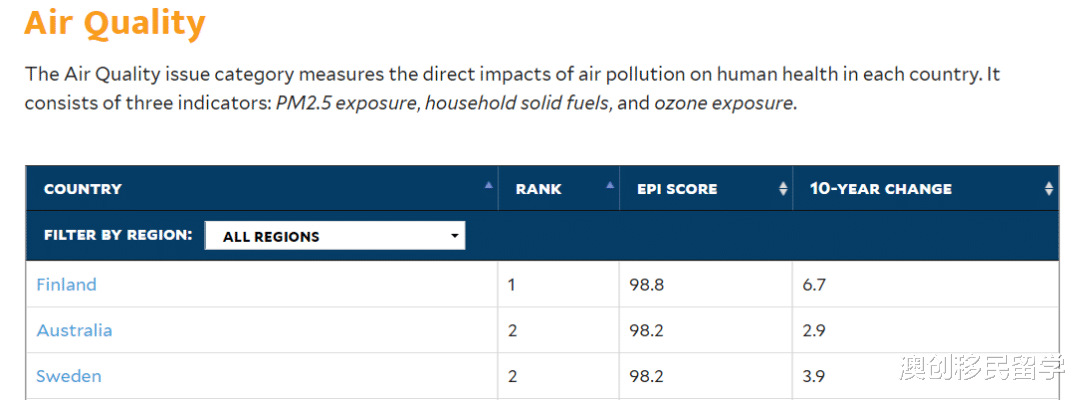Click the italic PM2.5 exposure text

pyautogui.click(x=347, y=103)
